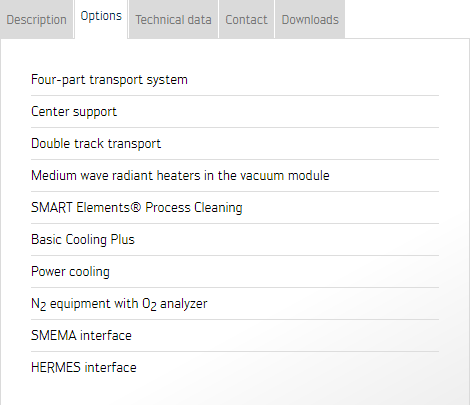Go to the Contact tab
The width and height of the screenshot is (470, 405).
click(246, 19)
